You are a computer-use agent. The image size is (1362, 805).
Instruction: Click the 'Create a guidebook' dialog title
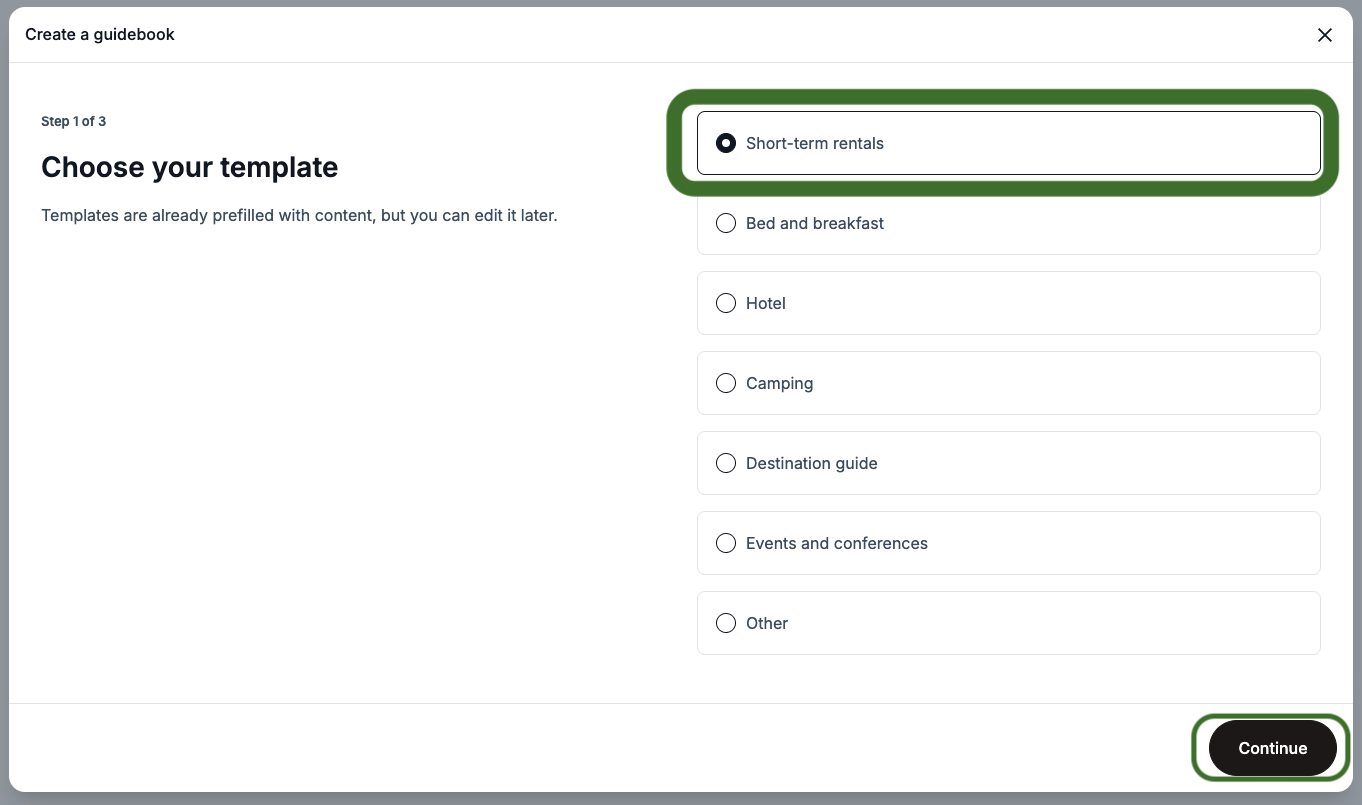click(x=100, y=34)
